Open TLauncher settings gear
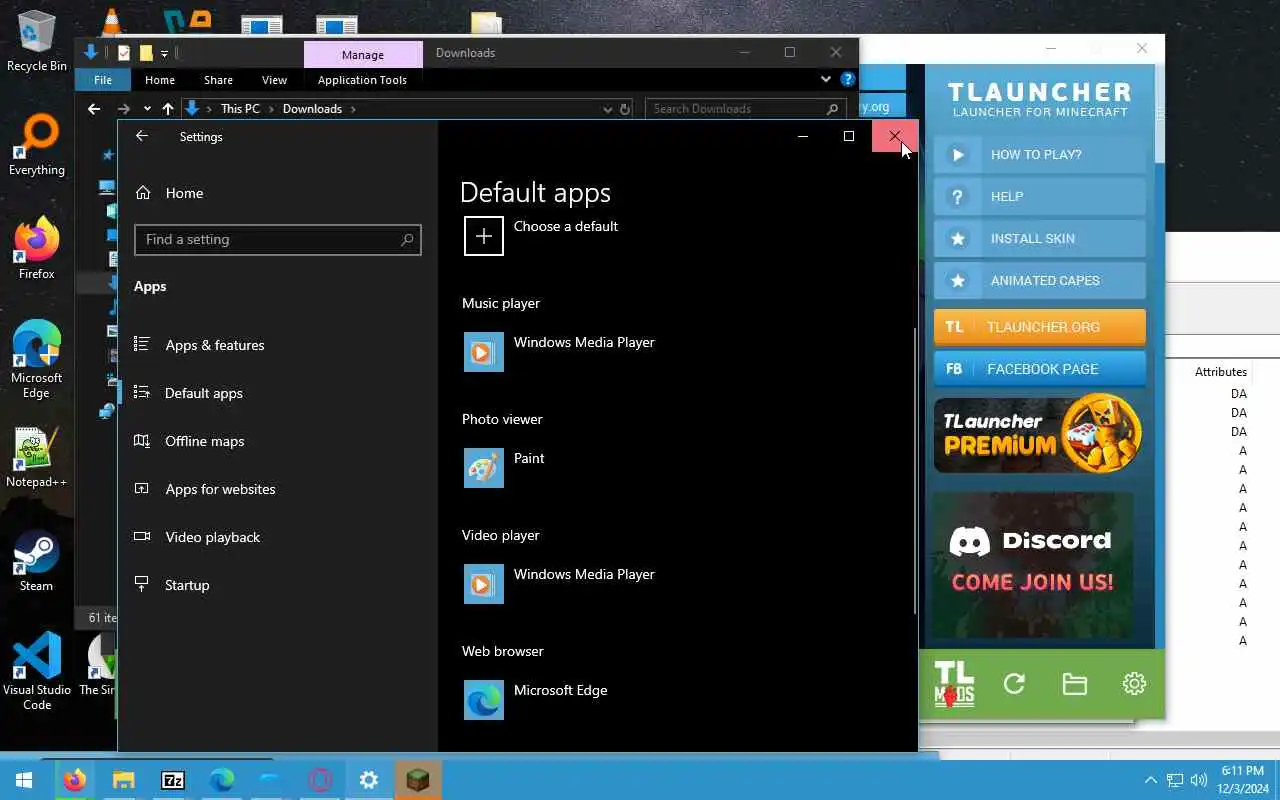This screenshot has height=800, width=1280. (1134, 684)
